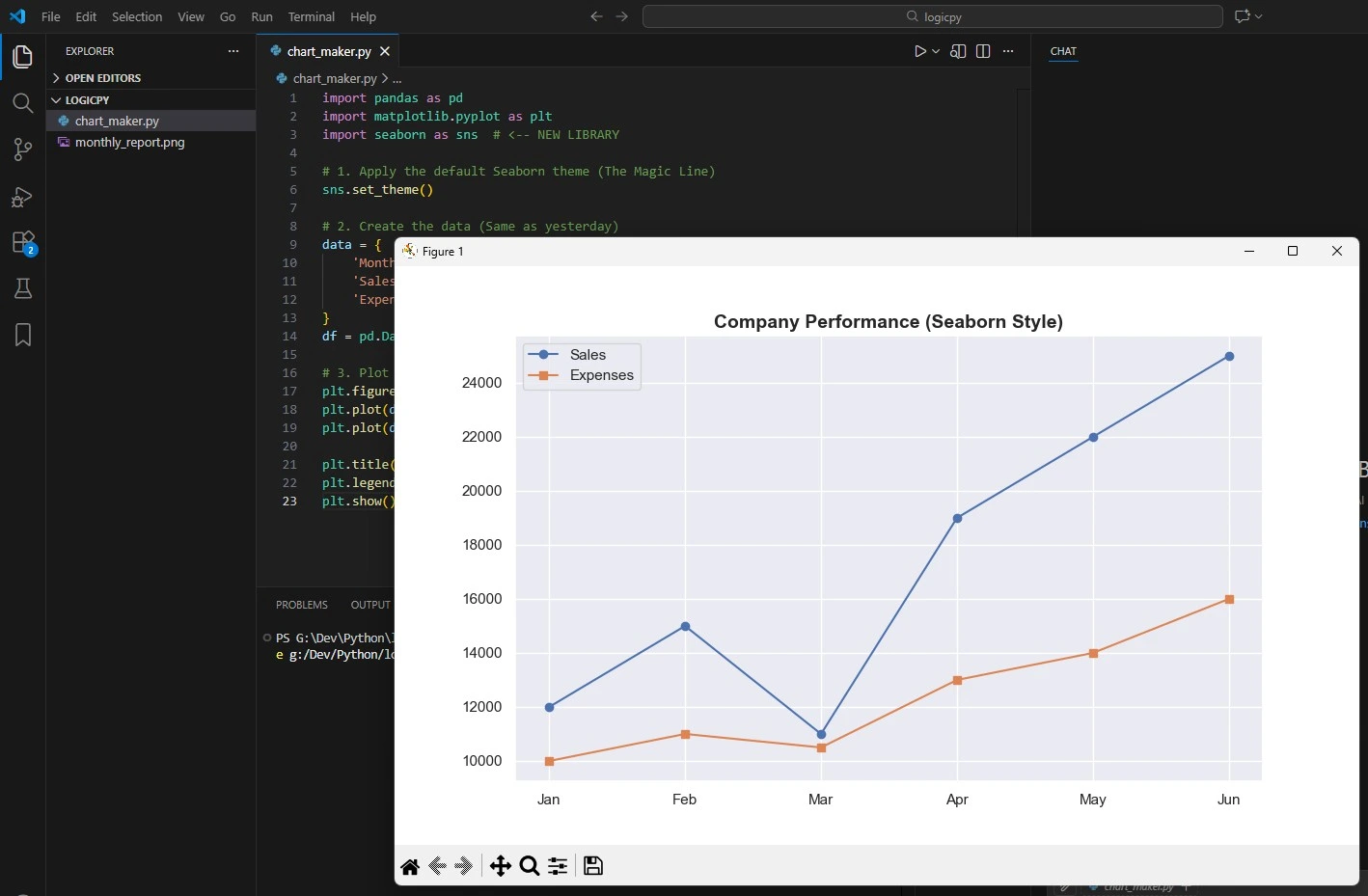Open the subplot configuration sliders
1368x896 pixels.
pos(558,866)
